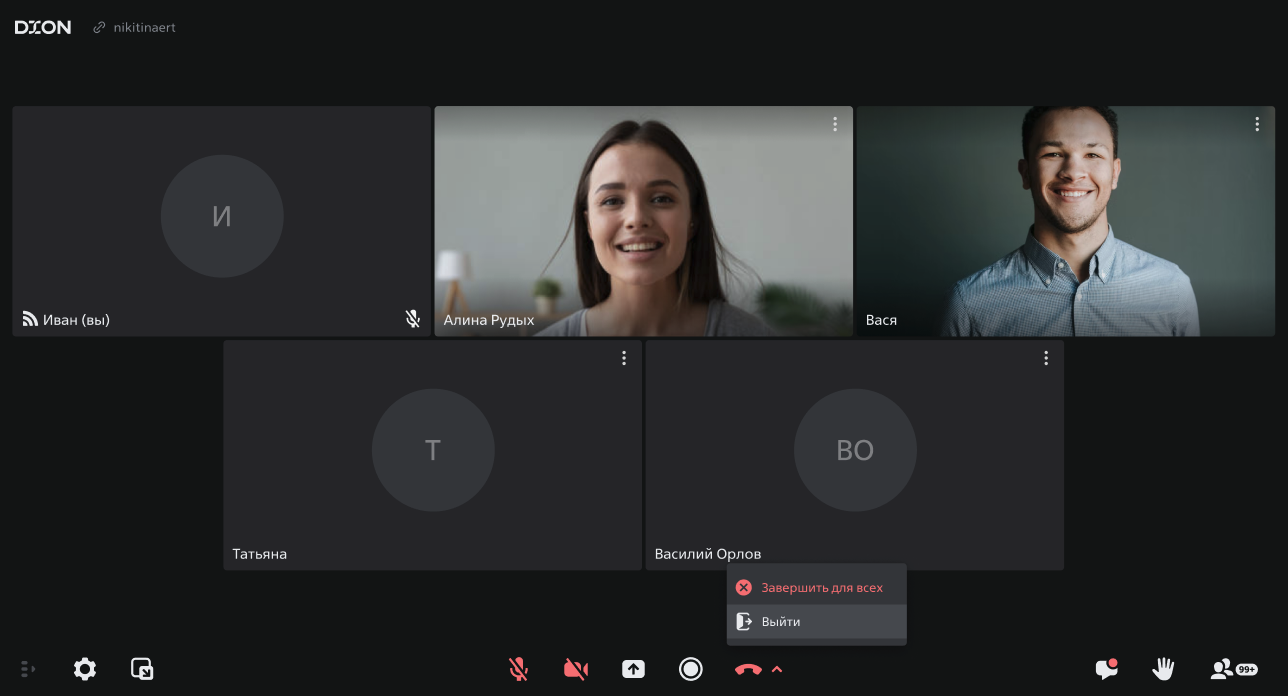Click the DION logo
The width and height of the screenshot is (1288, 696).
pyautogui.click(x=43, y=28)
